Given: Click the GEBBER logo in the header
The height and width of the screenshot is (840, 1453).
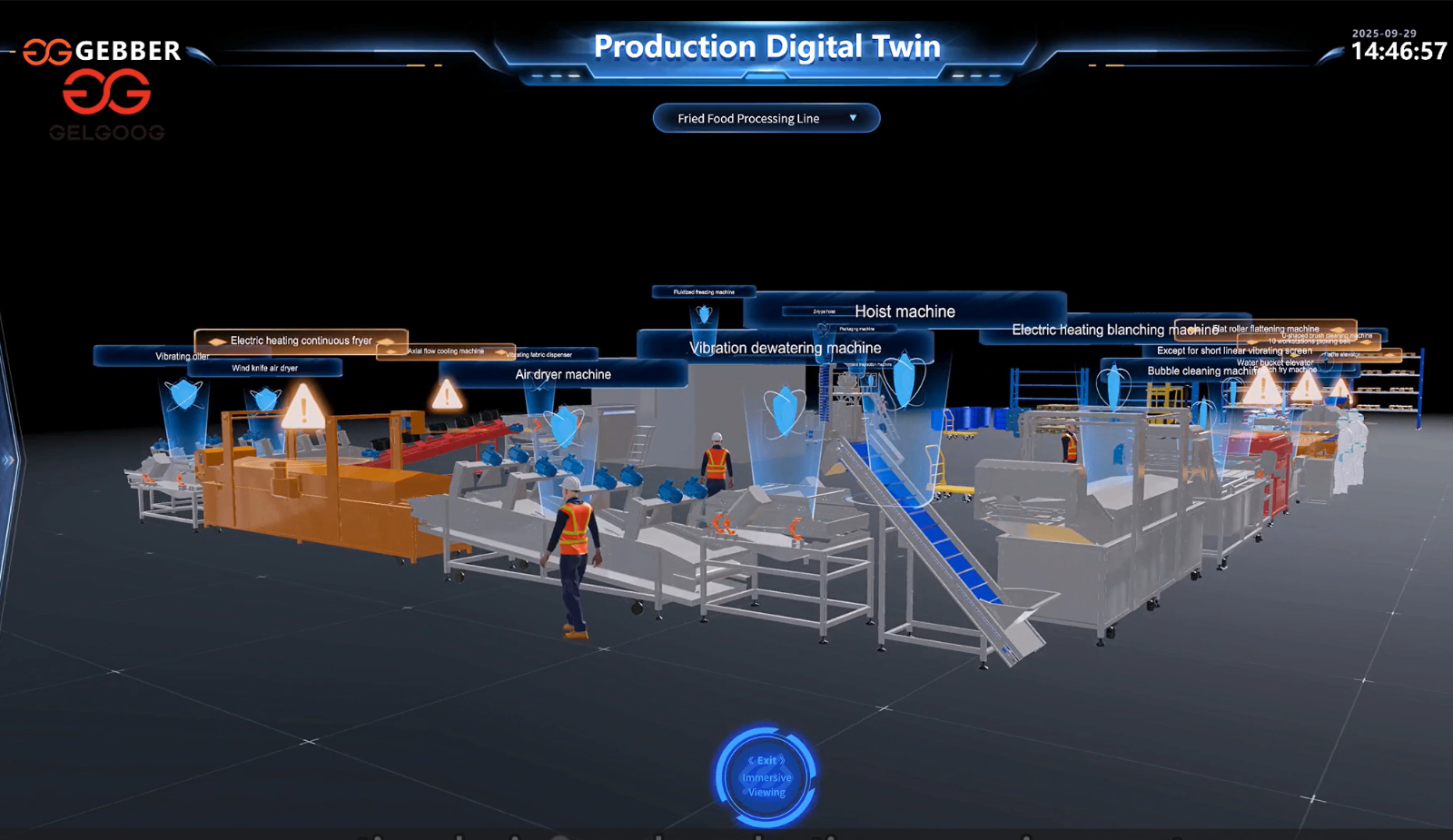Looking at the screenshot, I should (x=102, y=52).
